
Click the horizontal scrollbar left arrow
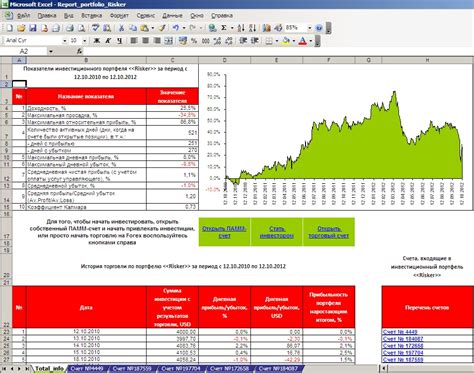[384, 368]
